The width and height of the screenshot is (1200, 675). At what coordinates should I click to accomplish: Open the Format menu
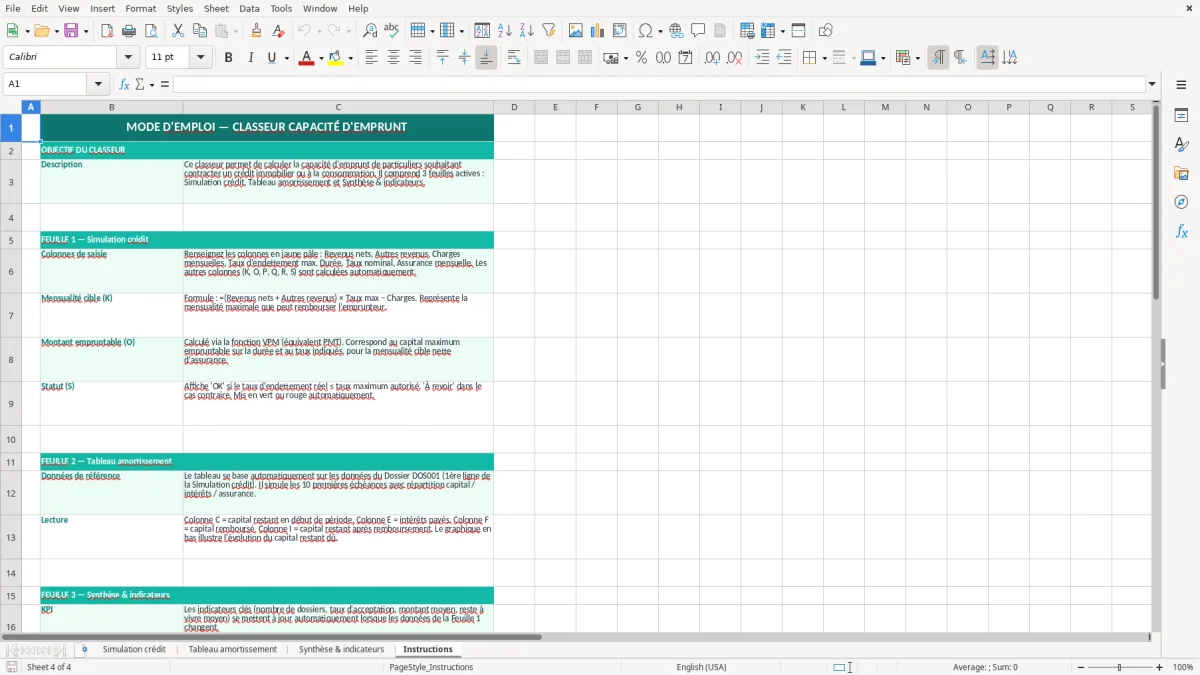[140, 8]
